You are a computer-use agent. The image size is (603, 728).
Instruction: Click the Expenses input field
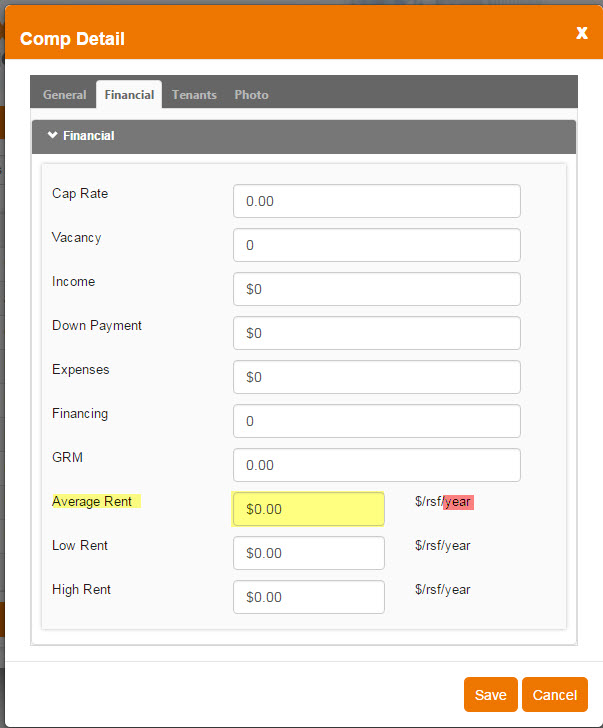pos(376,377)
